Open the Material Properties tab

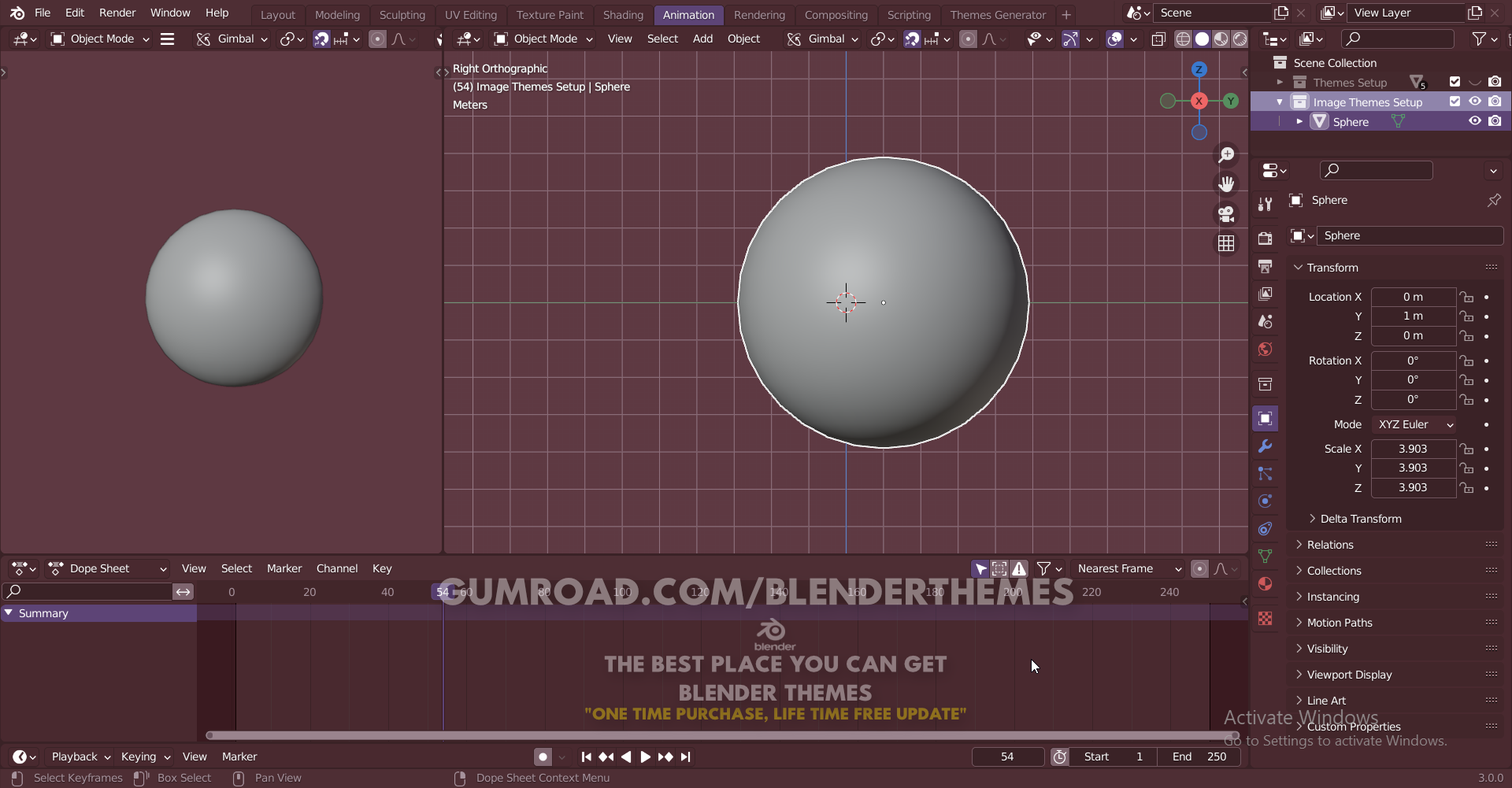(x=1266, y=583)
